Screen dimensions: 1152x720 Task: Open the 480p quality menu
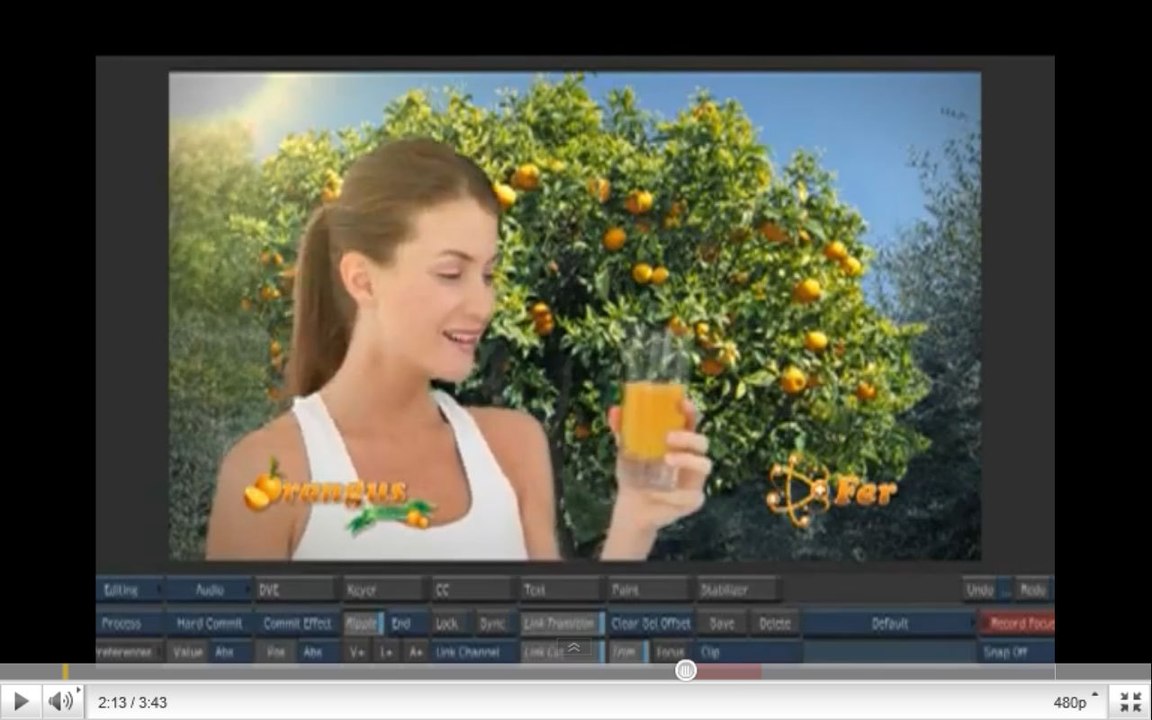[x=1075, y=702]
